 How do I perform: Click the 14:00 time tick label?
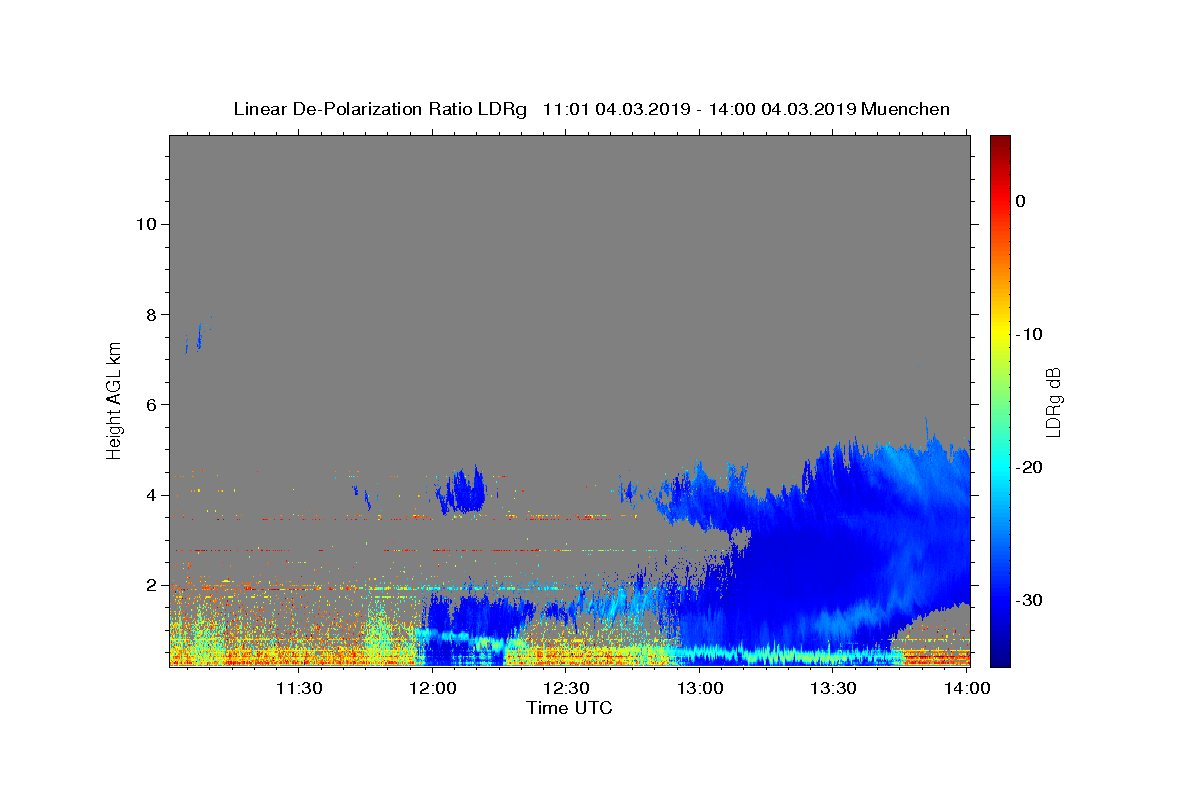[967, 688]
